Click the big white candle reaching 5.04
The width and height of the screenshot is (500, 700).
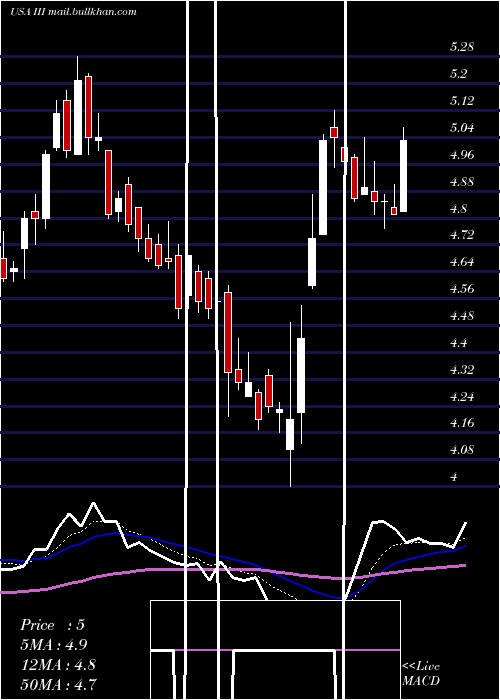(323, 188)
